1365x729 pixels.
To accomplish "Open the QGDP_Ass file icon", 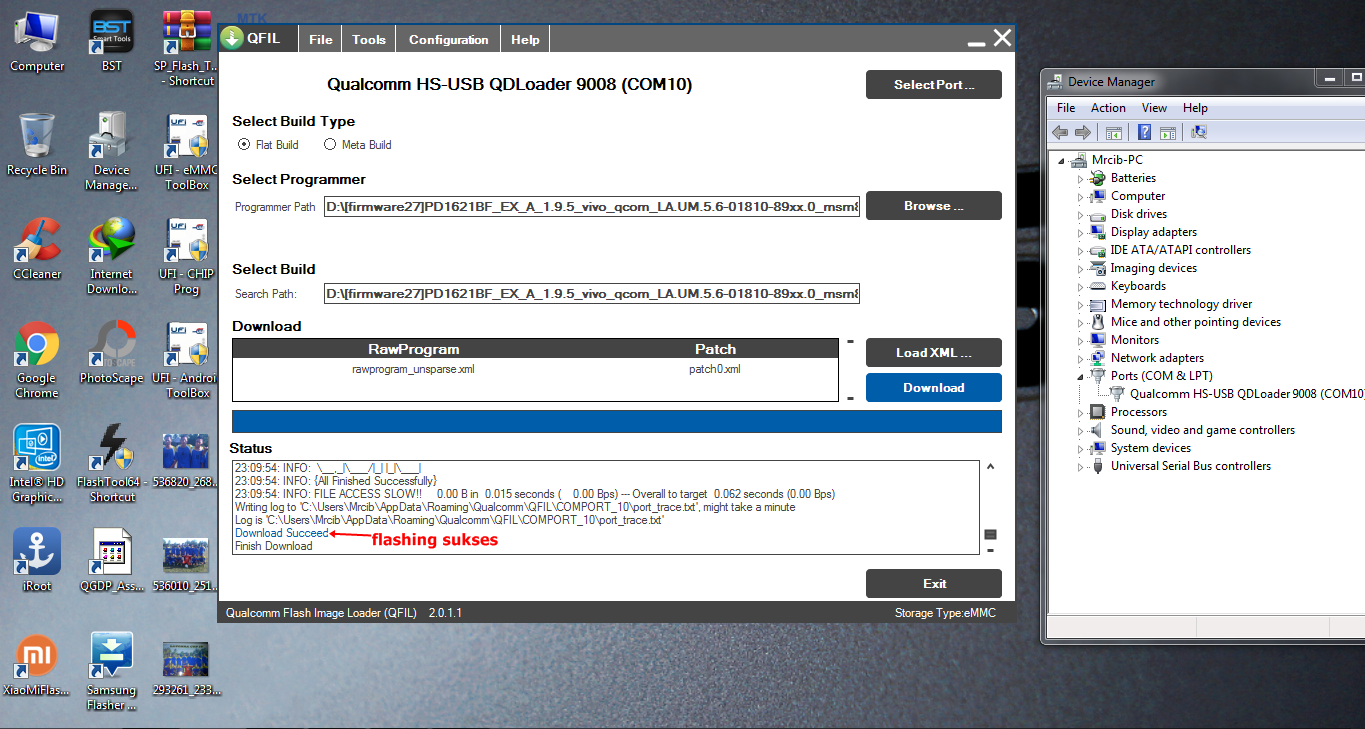I will tap(112, 561).
